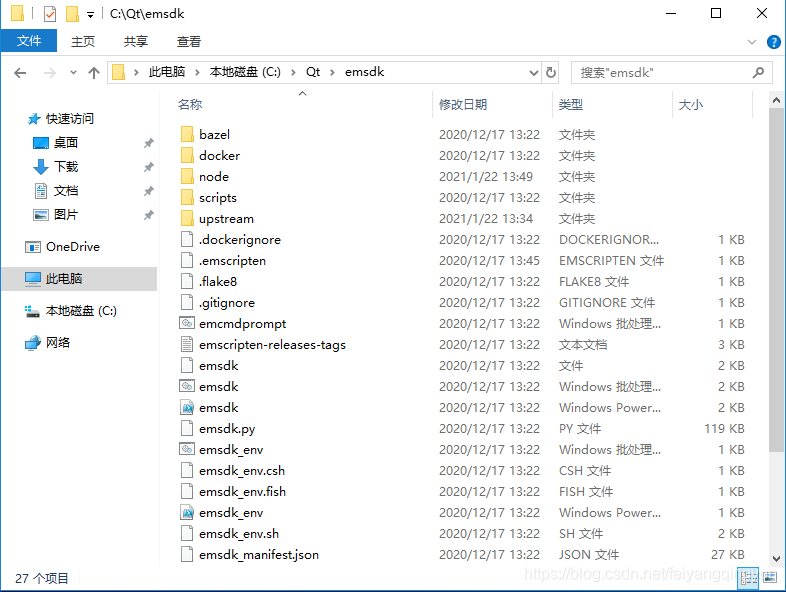Click the forward navigation arrow
786x592 pixels.
[49, 73]
